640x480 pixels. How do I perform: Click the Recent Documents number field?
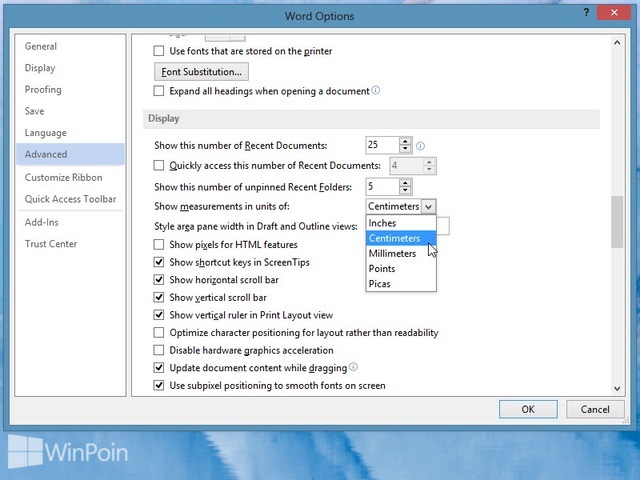pos(383,145)
